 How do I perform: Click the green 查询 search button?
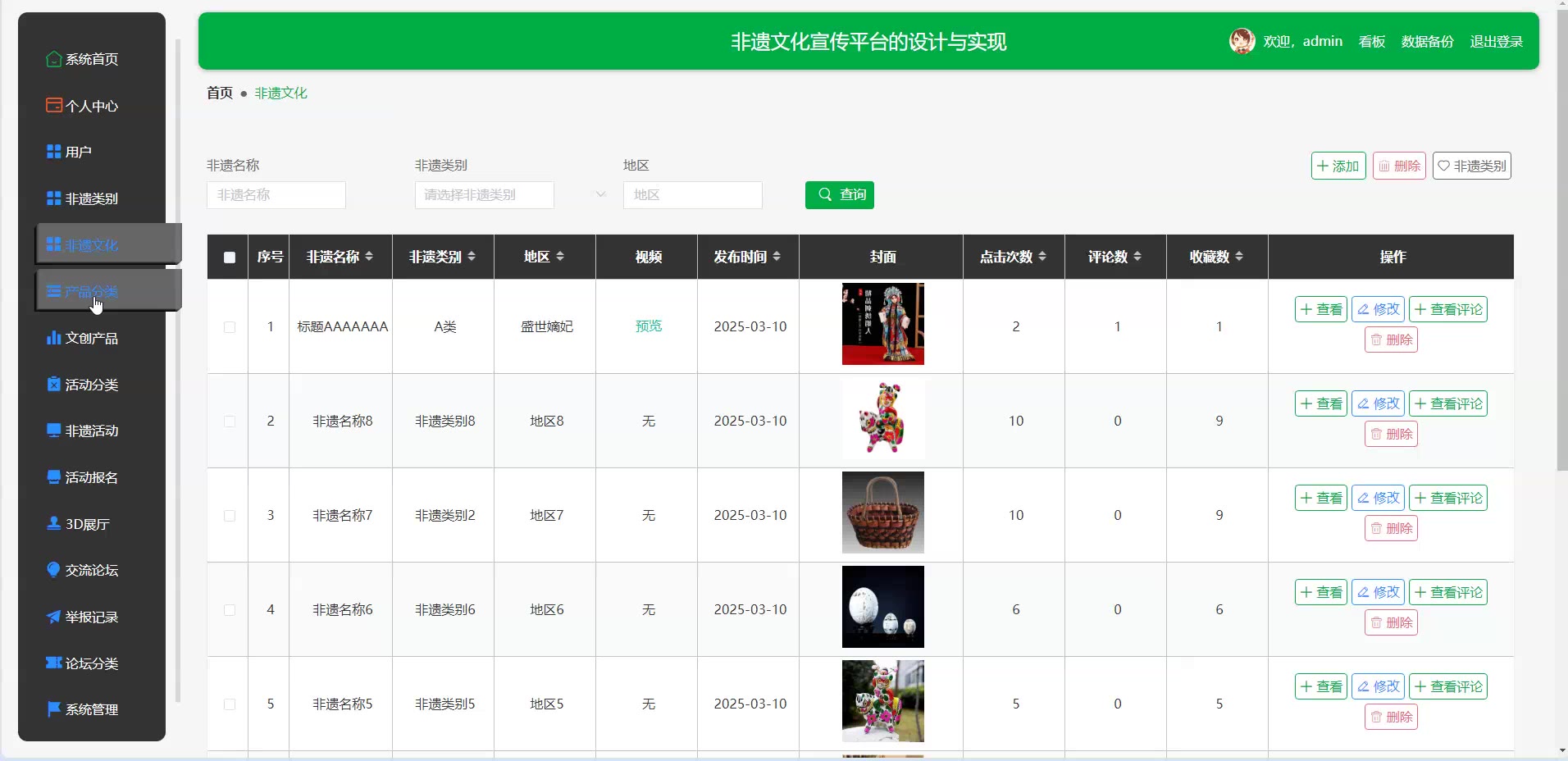(840, 195)
